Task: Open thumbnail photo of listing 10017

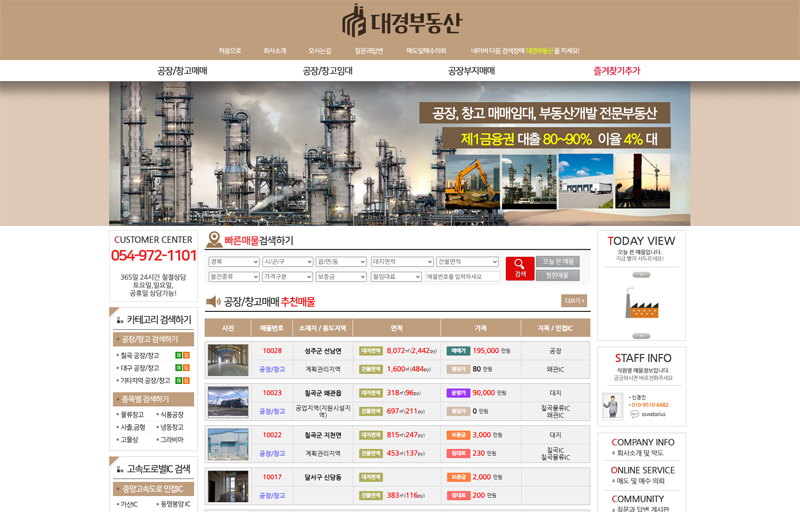Action: pyautogui.click(x=228, y=487)
